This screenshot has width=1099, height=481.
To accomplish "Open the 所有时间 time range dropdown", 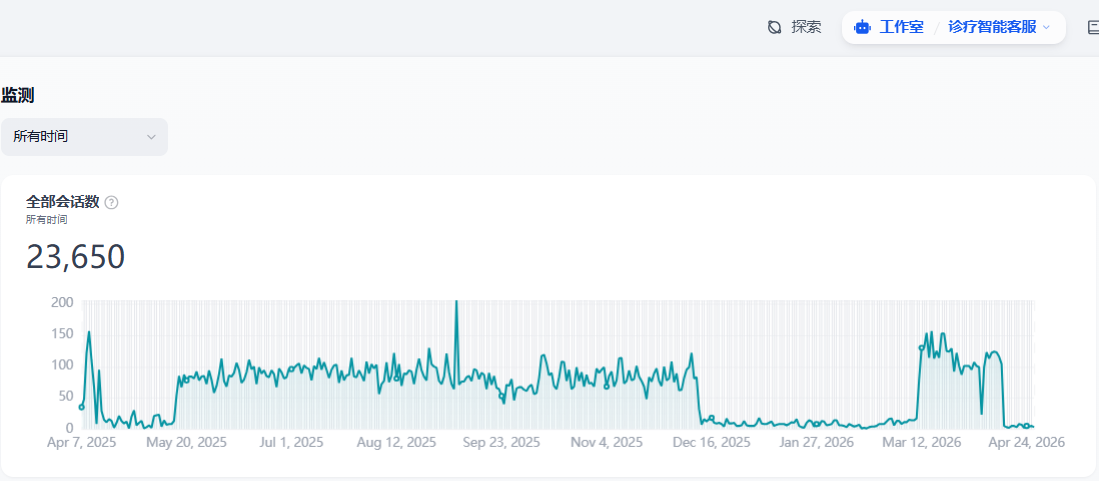I will pyautogui.click(x=84, y=137).
